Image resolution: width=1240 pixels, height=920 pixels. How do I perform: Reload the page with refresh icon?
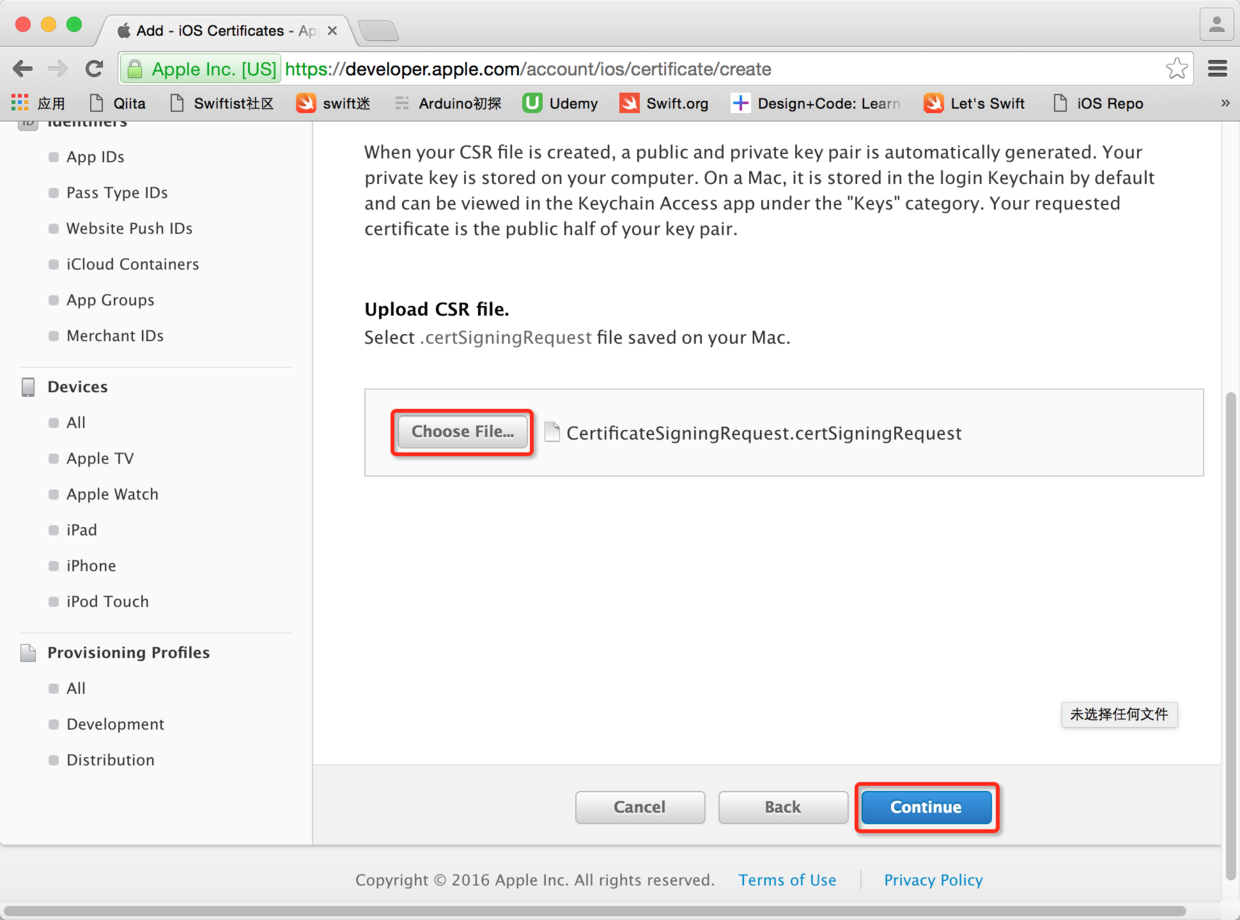click(x=94, y=69)
